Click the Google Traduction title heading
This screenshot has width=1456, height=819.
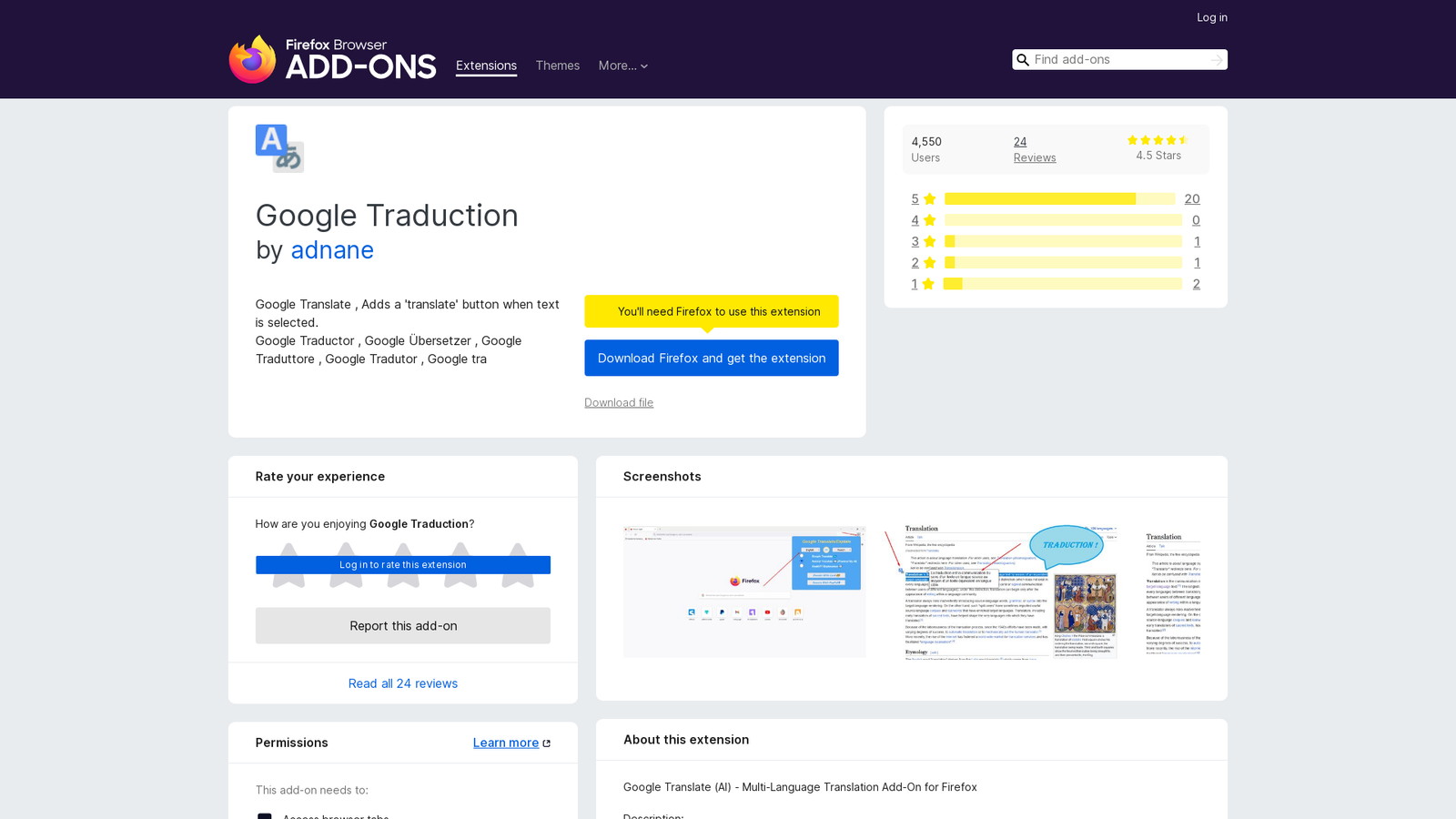[387, 216]
